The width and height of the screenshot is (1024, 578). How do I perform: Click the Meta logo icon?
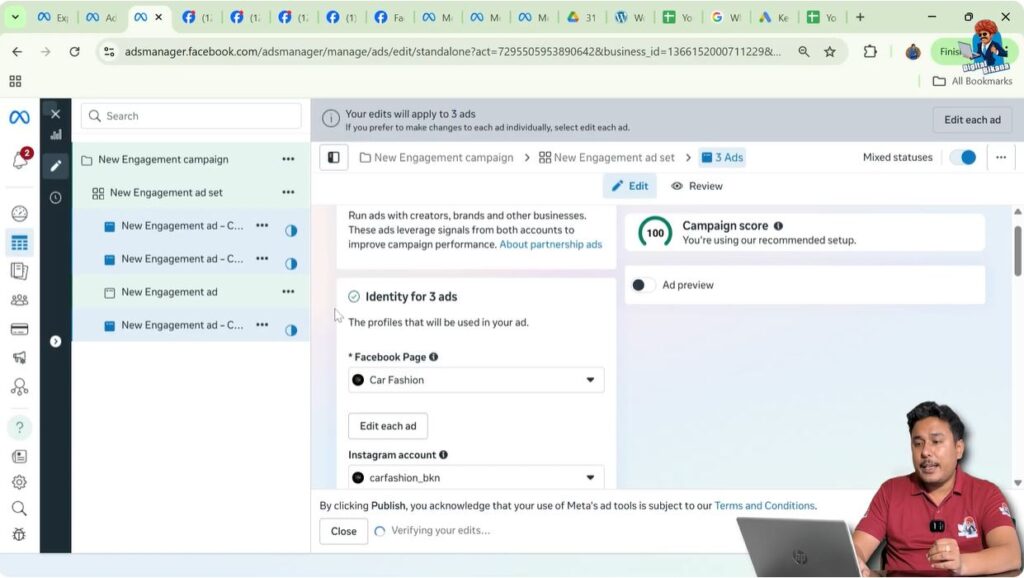pyautogui.click(x=19, y=117)
